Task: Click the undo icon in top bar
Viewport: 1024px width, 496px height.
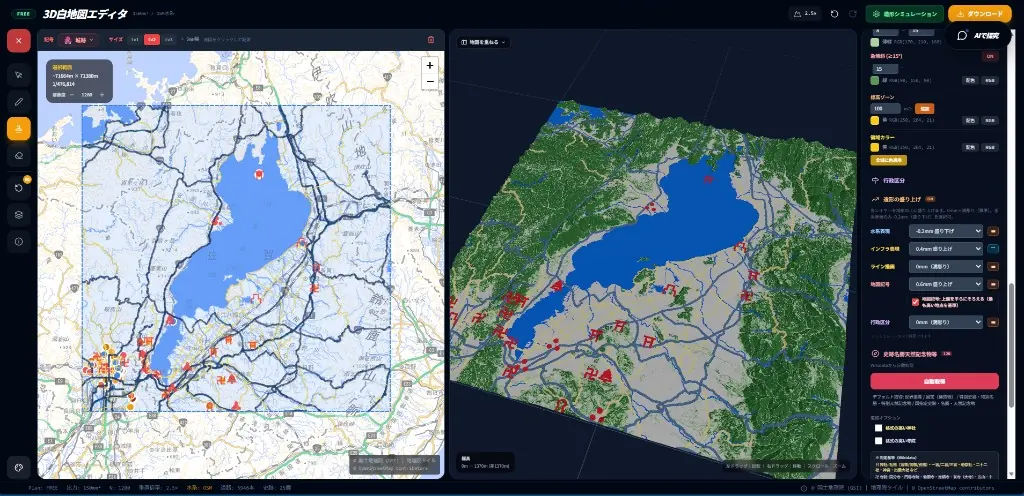Action: 835,14
